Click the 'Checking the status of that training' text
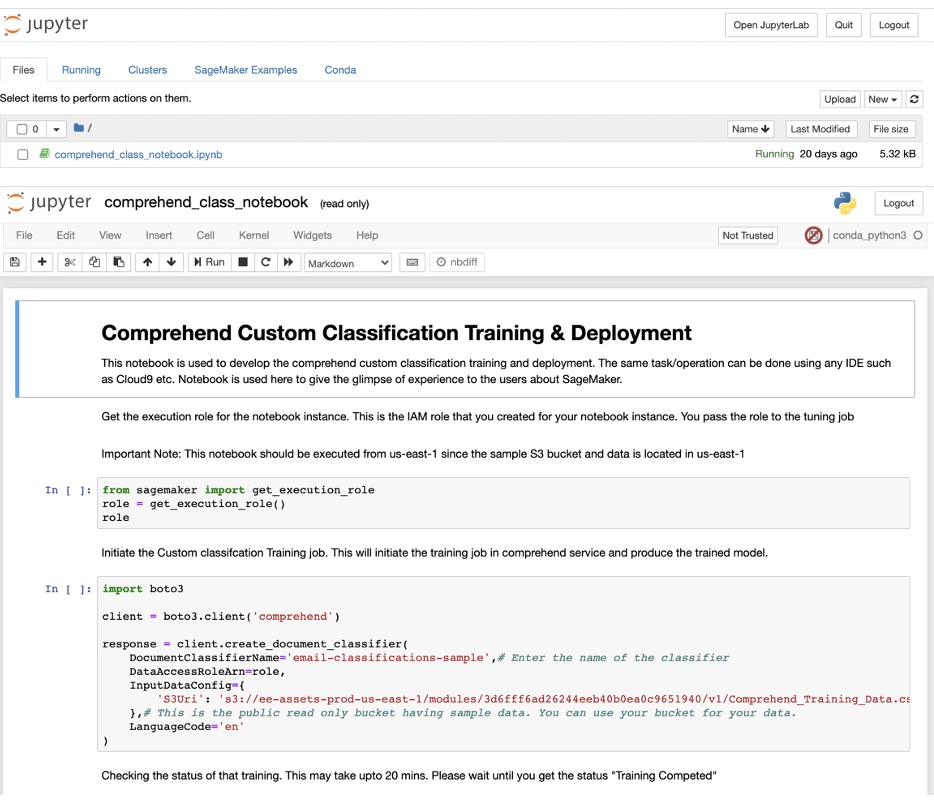The image size is (934, 804). pyautogui.click(x=409, y=775)
